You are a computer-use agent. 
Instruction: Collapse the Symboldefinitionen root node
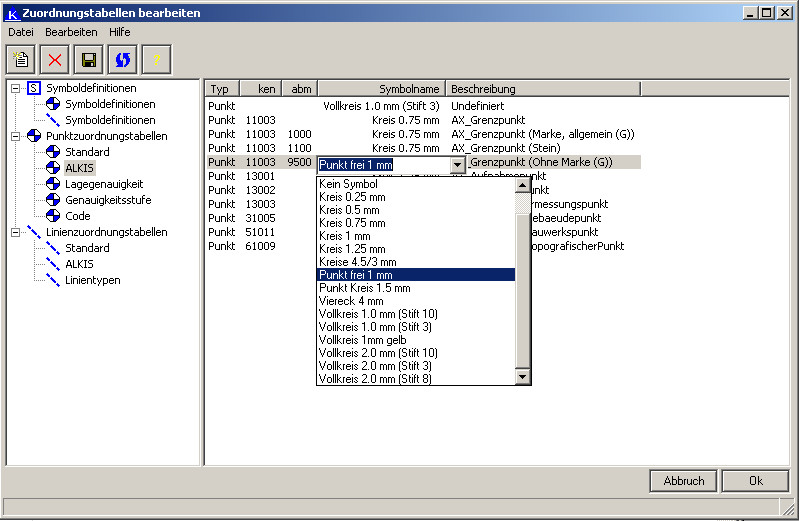pos(15,88)
